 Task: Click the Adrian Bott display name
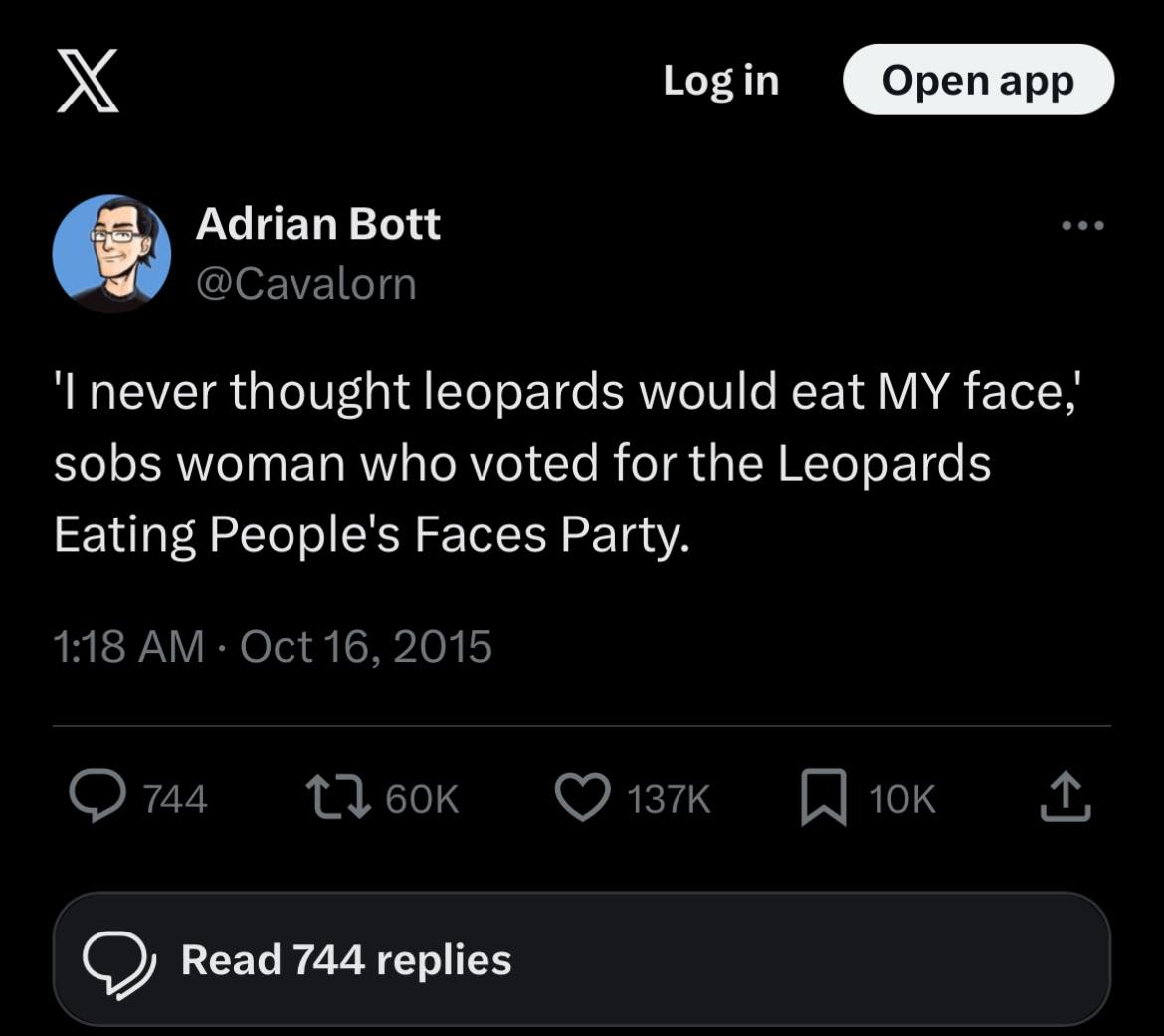pos(317,223)
